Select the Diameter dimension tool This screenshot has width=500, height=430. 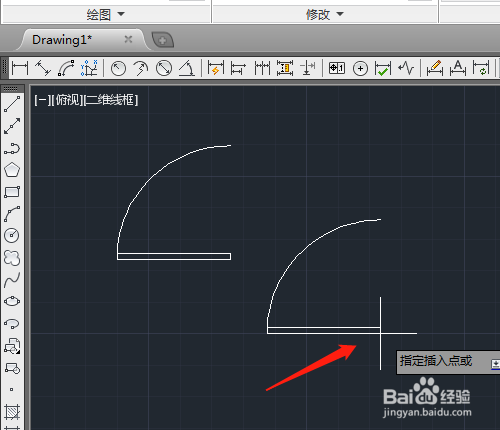point(164,68)
